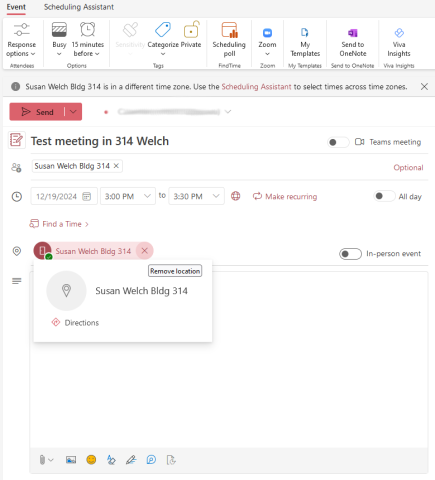Mark the event as Private
Screen dimensions: 435x480
tap(191, 35)
